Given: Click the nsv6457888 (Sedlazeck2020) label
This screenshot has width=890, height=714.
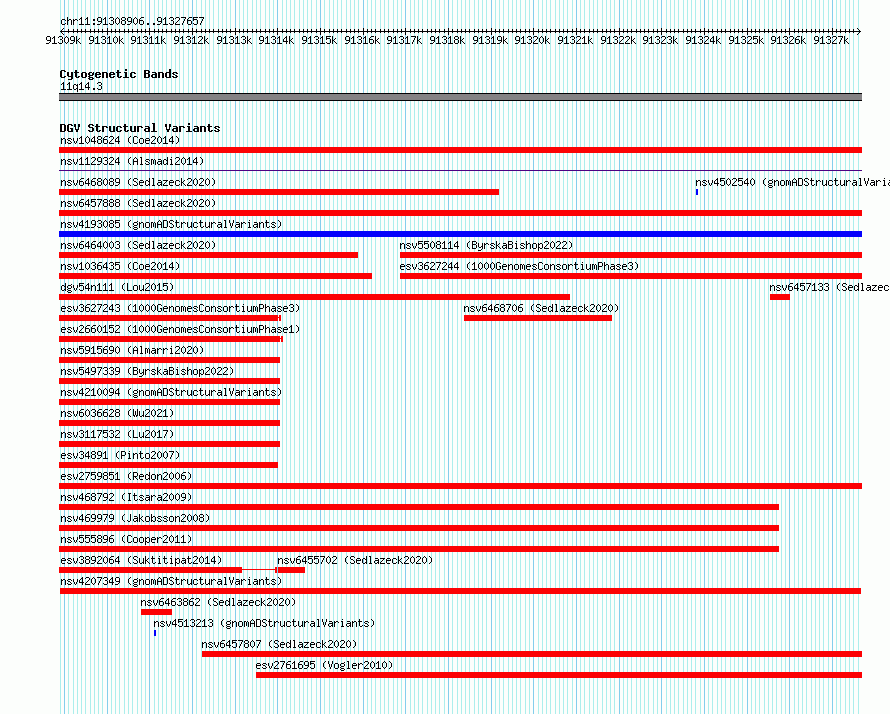Looking at the screenshot, I should [x=138, y=203].
